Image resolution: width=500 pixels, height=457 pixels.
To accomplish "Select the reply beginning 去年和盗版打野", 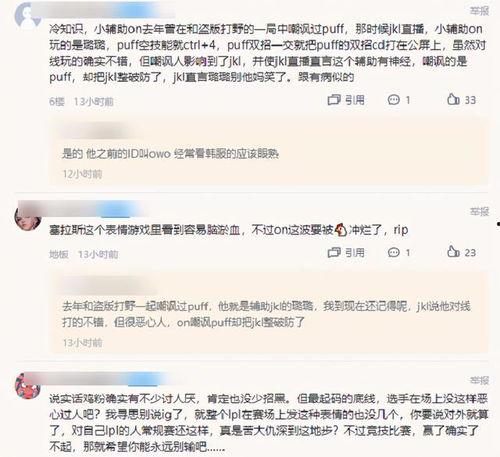I will (x=266, y=314).
